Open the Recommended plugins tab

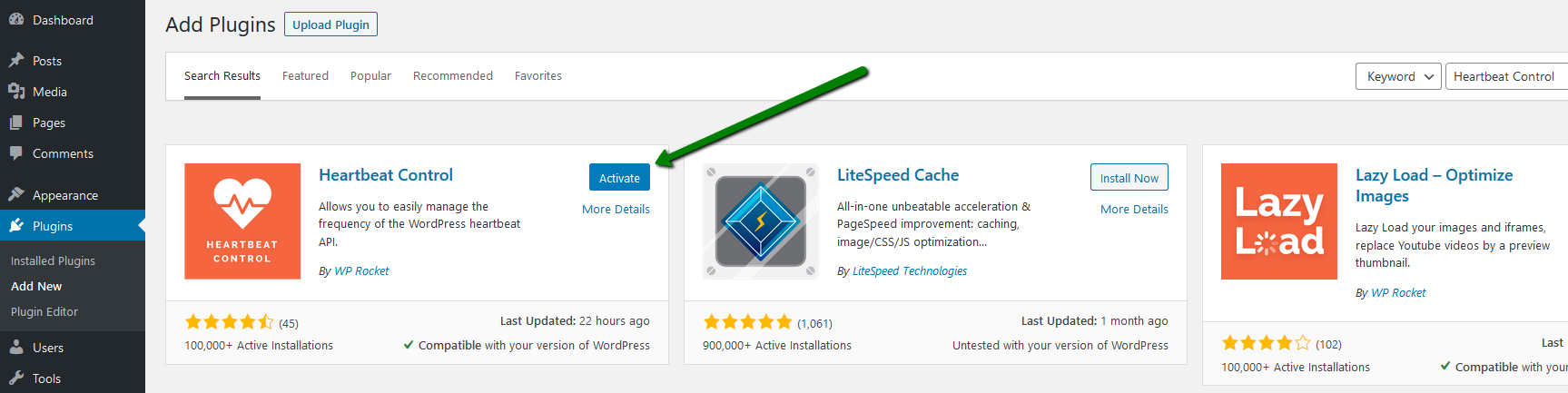click(453, 76)
